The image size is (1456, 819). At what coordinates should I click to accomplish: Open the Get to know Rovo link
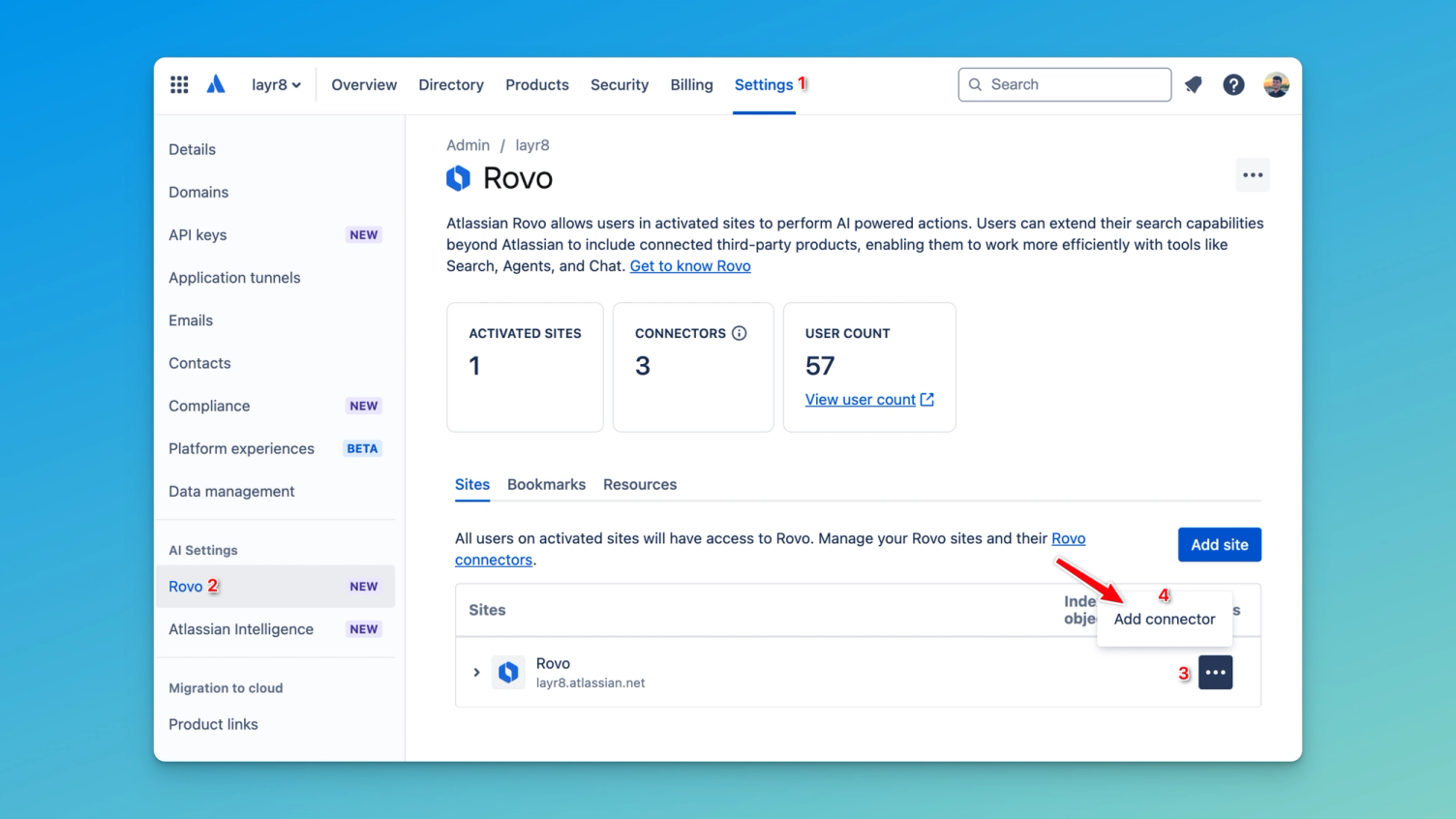coord(690,266)
